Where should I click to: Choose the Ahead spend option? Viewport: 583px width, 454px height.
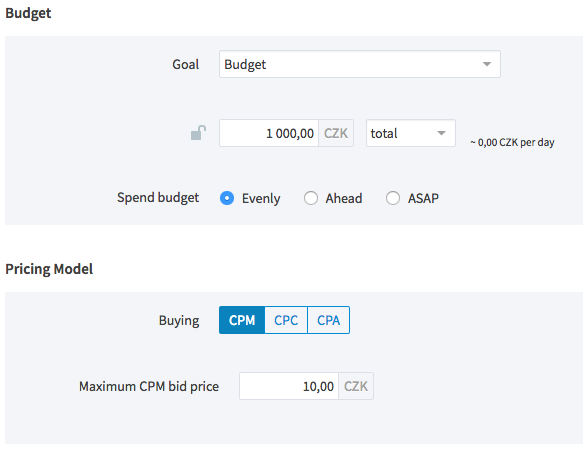(x=311, y=198)
